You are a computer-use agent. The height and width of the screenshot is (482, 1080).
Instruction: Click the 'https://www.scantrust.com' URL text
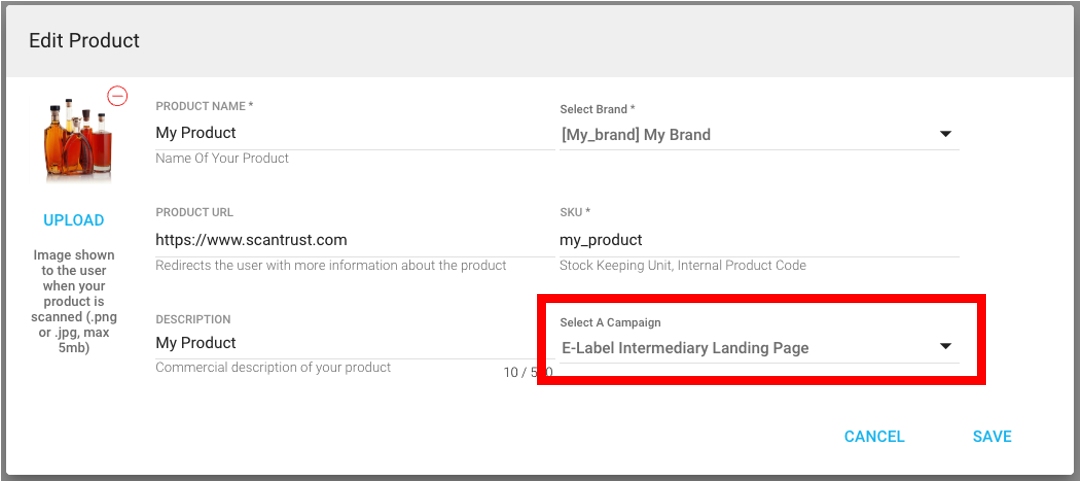pos(251,240)
